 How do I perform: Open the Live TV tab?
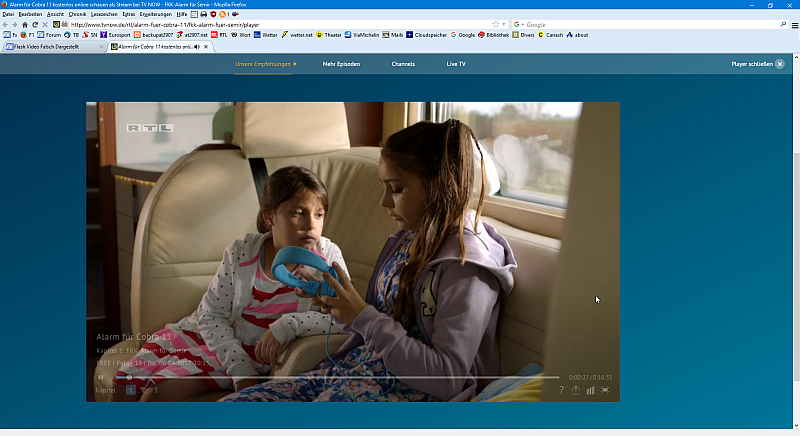click(x=456, y=64)
